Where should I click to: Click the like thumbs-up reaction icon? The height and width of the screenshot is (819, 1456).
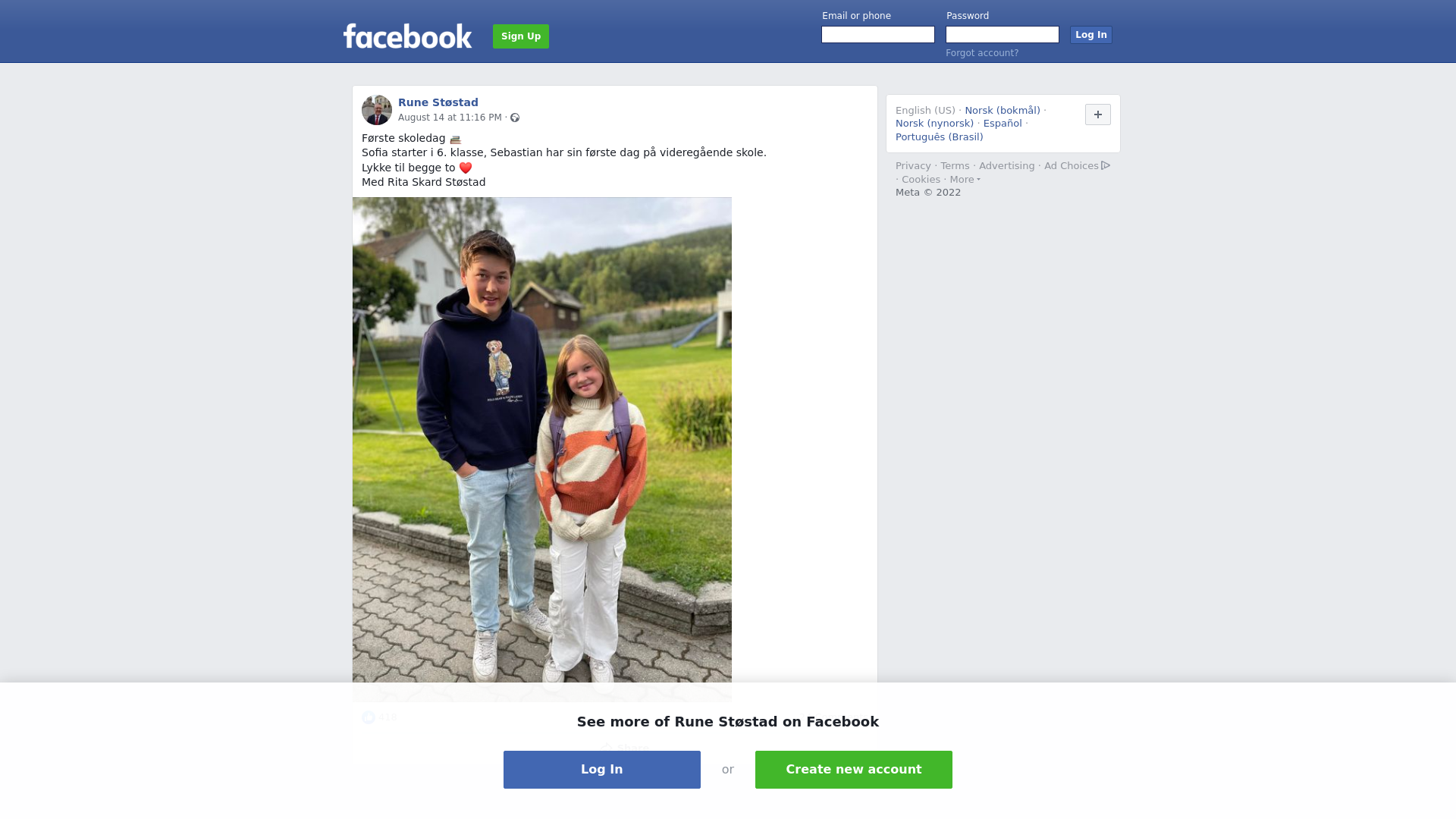(369, 717)
